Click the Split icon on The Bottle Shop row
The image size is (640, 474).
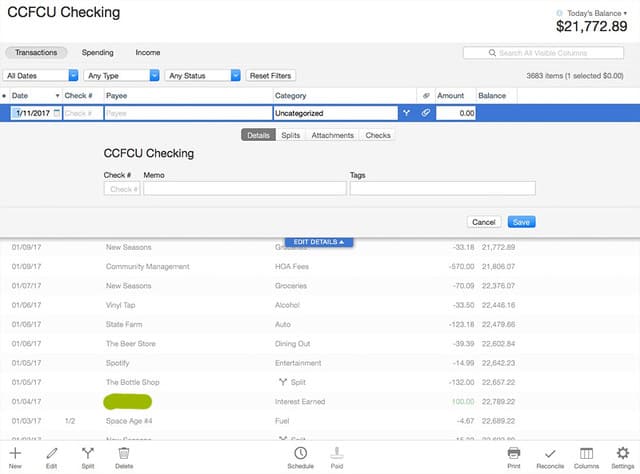click(282, 382)
